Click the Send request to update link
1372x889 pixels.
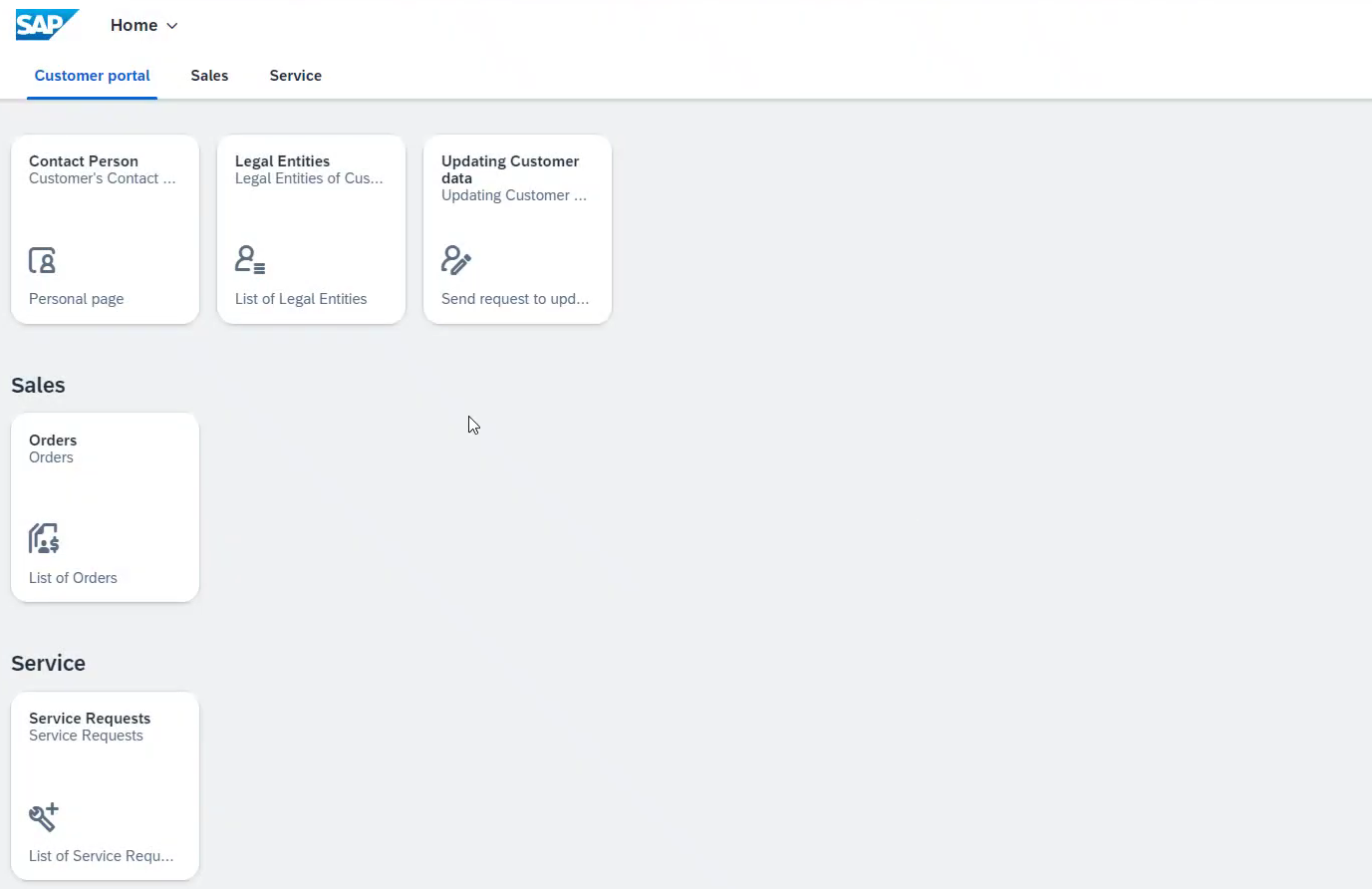[515, 298]
